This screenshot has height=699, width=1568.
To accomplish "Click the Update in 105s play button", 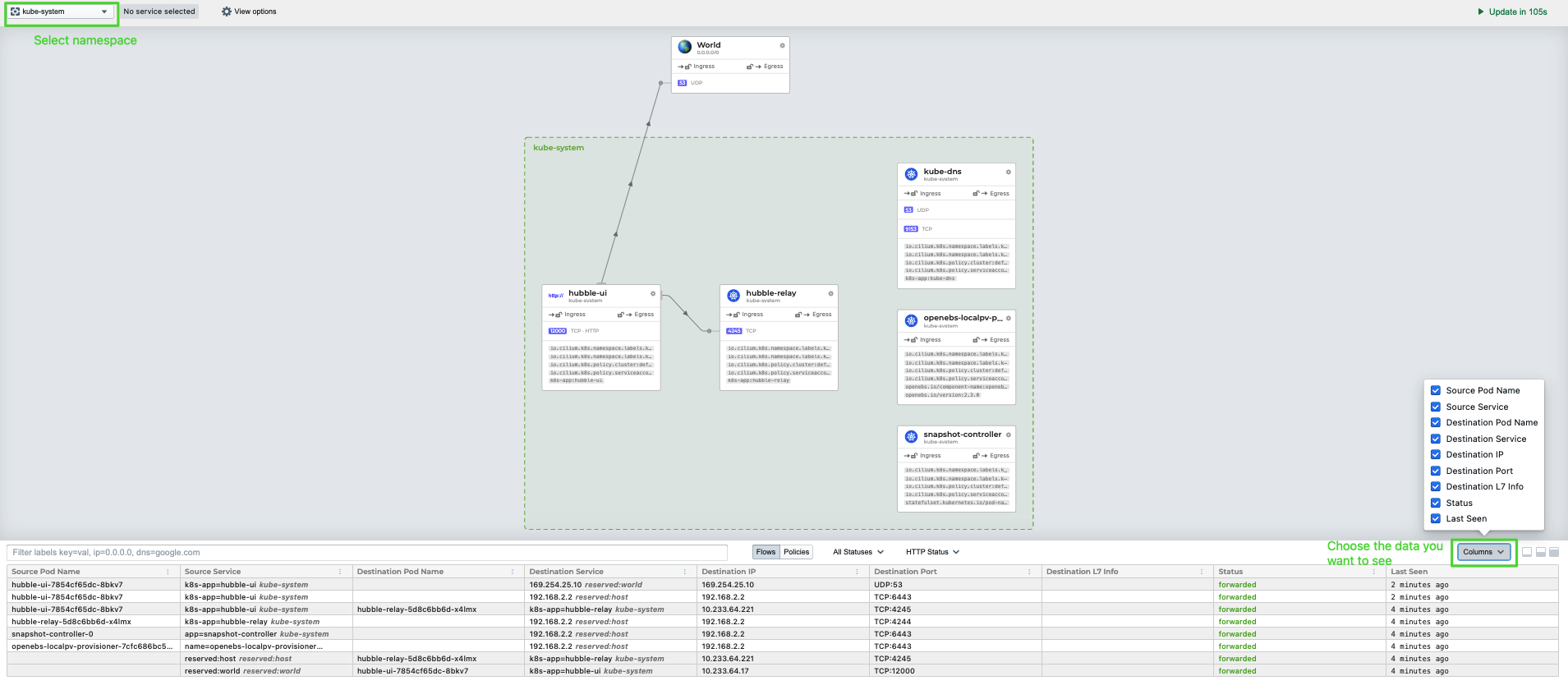I will tap(1481, 11).
